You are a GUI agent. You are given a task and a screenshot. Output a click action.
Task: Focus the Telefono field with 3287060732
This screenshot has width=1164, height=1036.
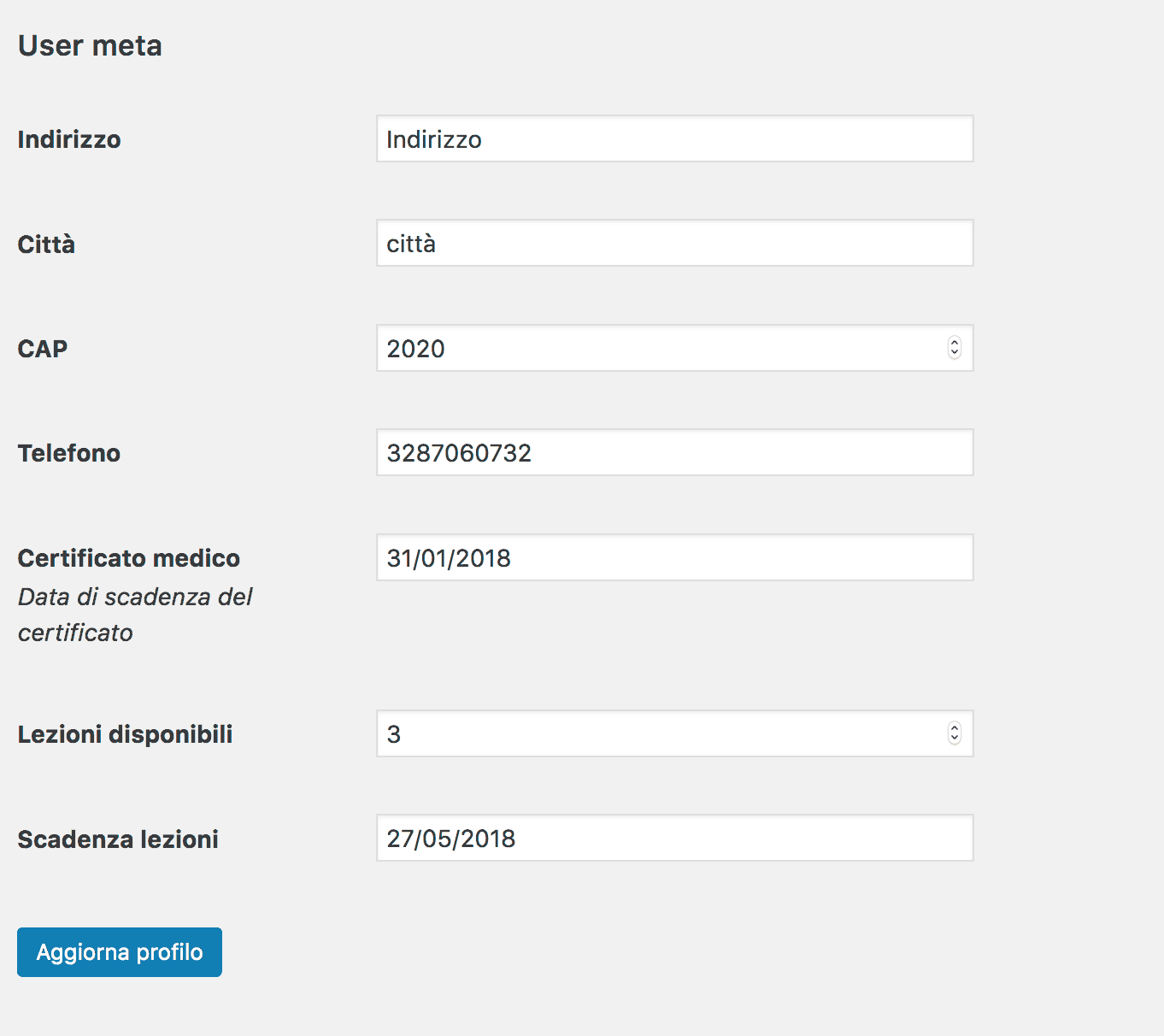click(674, 453)
